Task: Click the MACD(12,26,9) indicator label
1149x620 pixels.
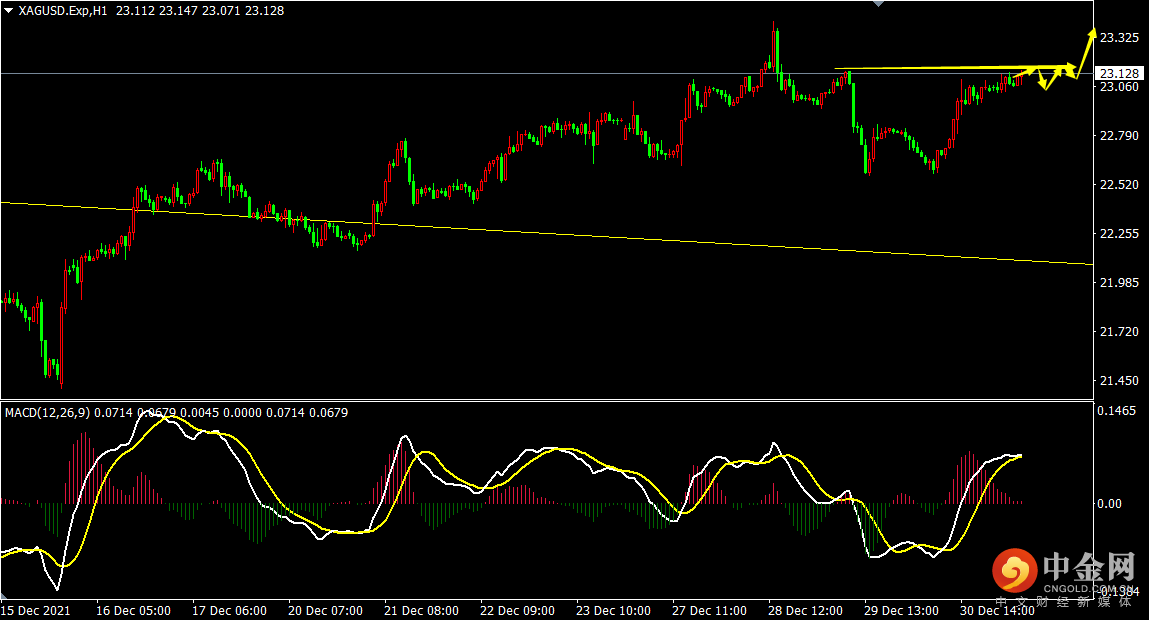Action: (48, 413)
